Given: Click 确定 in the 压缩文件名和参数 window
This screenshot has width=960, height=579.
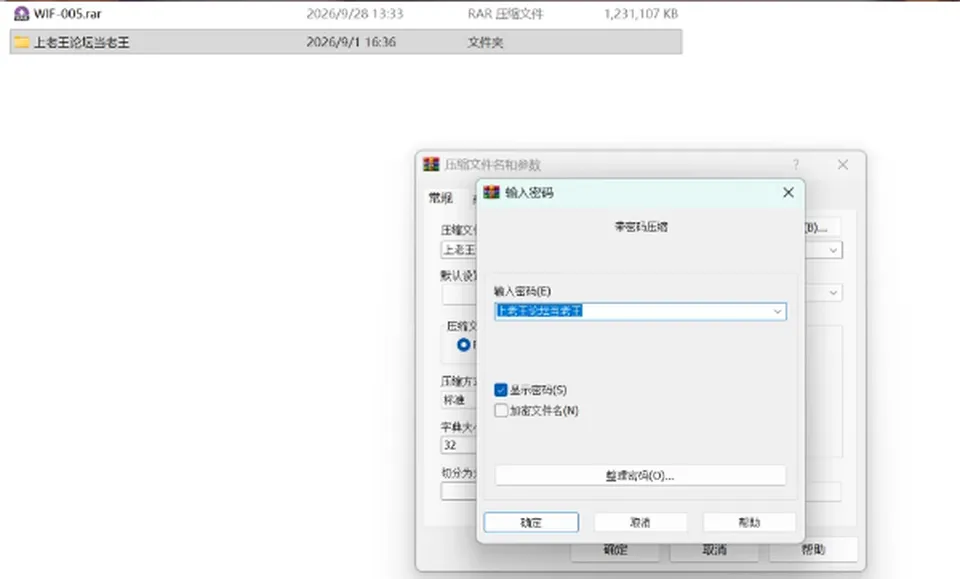Looking at the screenshot, I should click(x=615, y=550).
